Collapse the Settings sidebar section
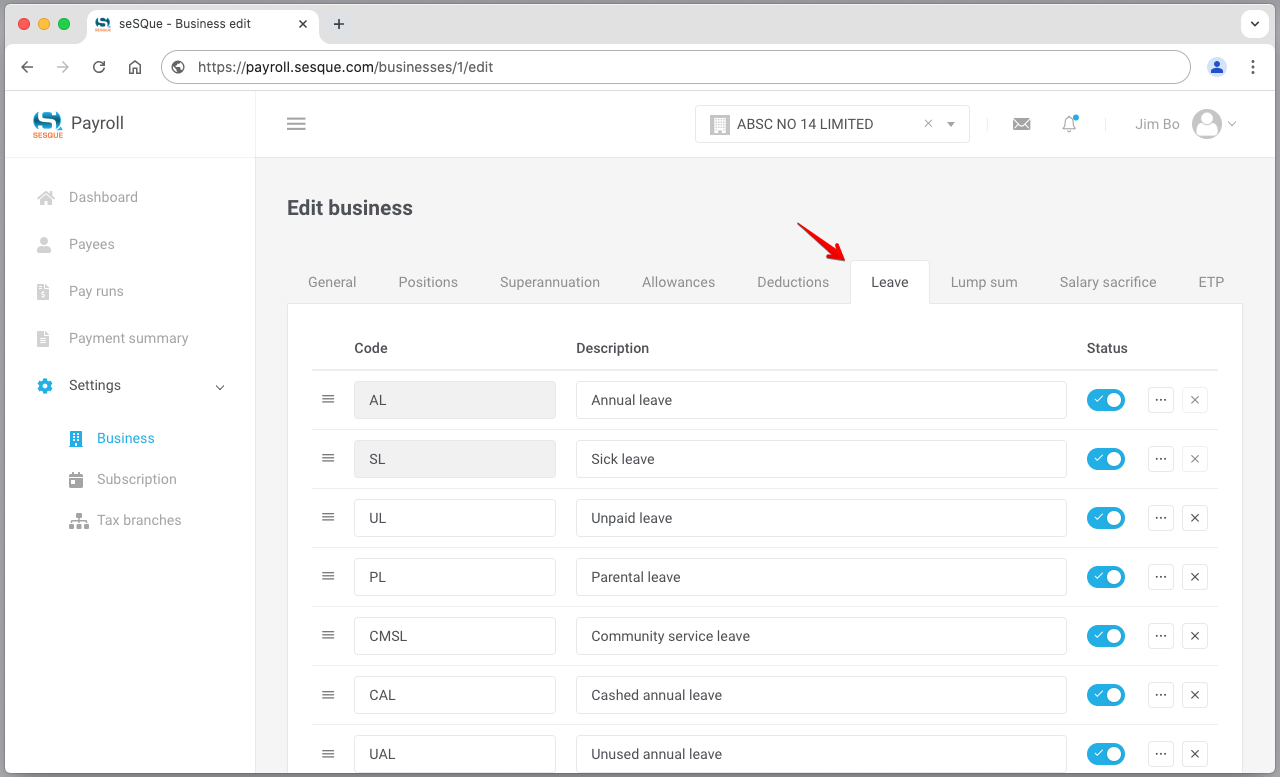The width and height of the screenshot is (1280, 777). pos(220,386)
